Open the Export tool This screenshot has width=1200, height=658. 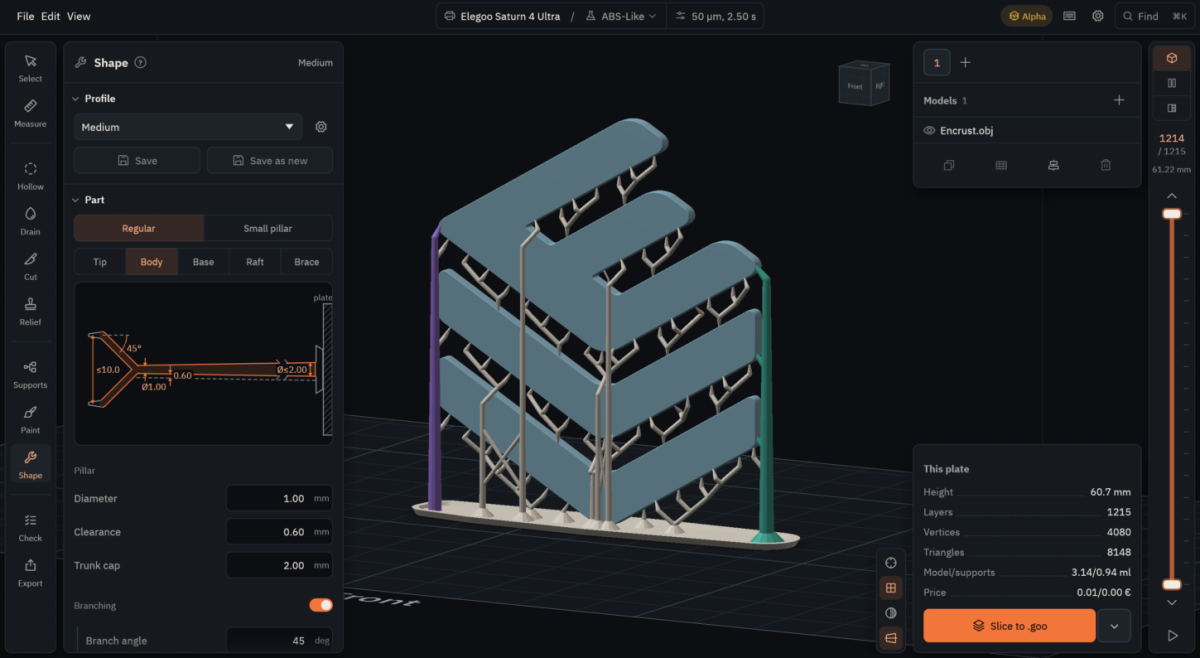tap(30, 572)
